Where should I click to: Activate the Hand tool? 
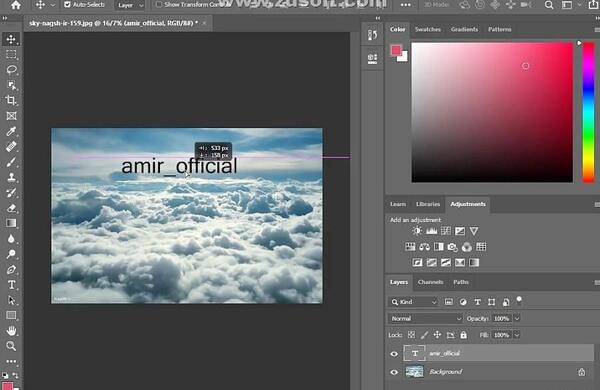[x=11, y=331]
